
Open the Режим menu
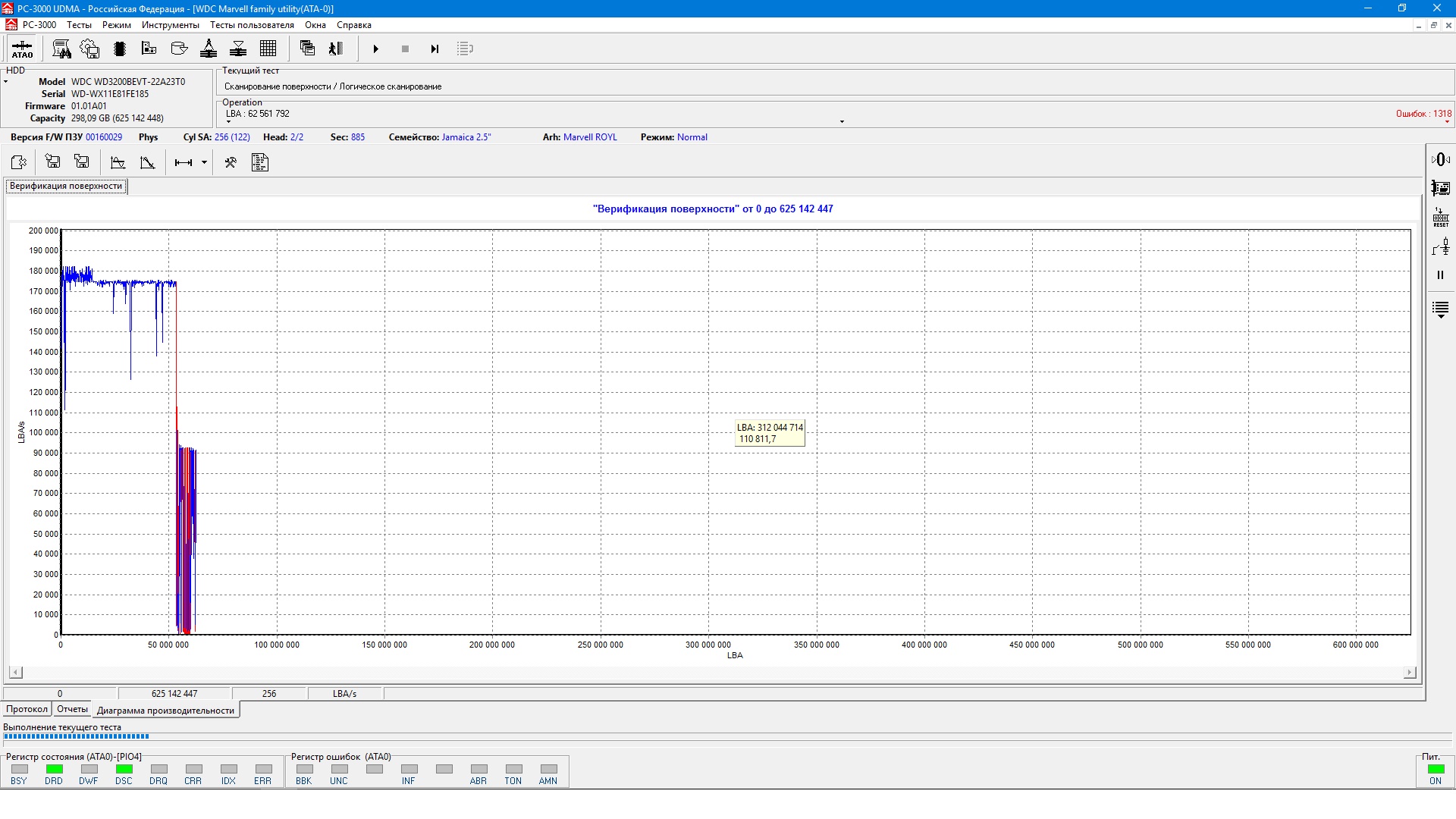pos(117,25)
